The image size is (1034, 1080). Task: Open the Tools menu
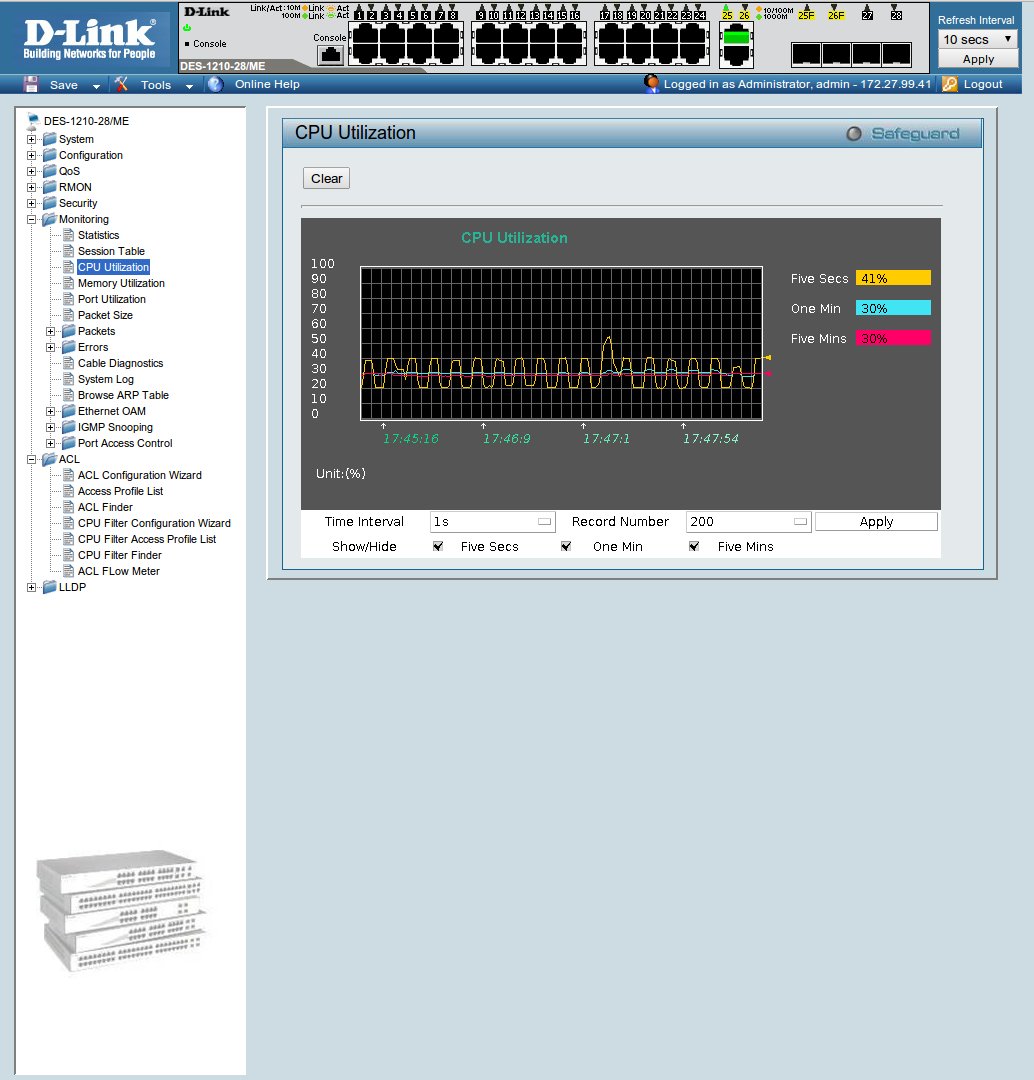155,85
